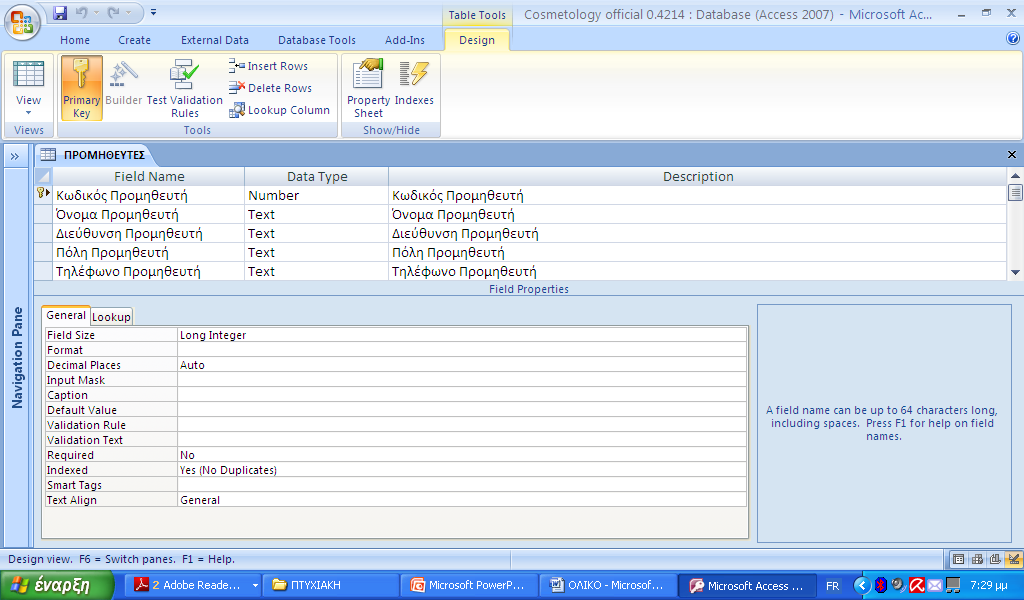Switch to External Data tab
Image resolution: width=1024 pixels, height=600 pixels.
point(215,40)
